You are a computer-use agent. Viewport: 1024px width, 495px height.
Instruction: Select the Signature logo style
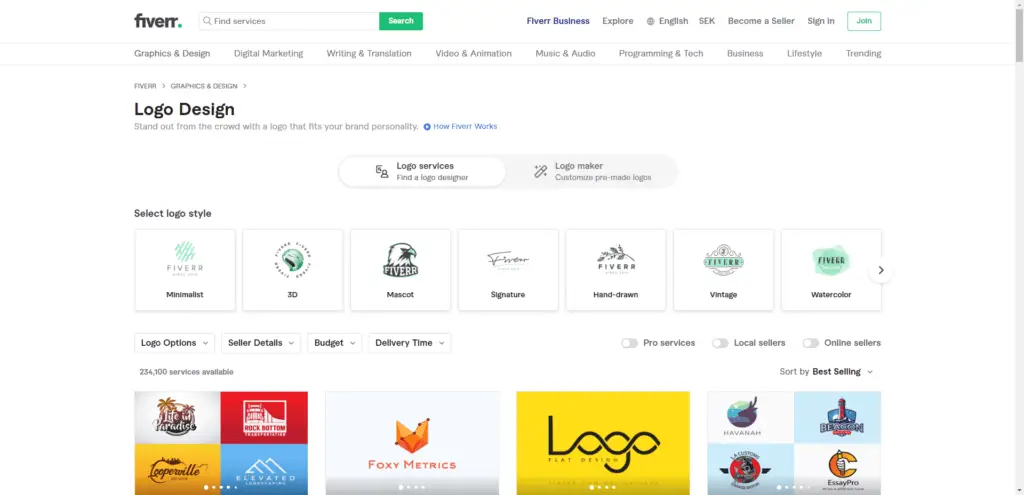click(508, 270)
